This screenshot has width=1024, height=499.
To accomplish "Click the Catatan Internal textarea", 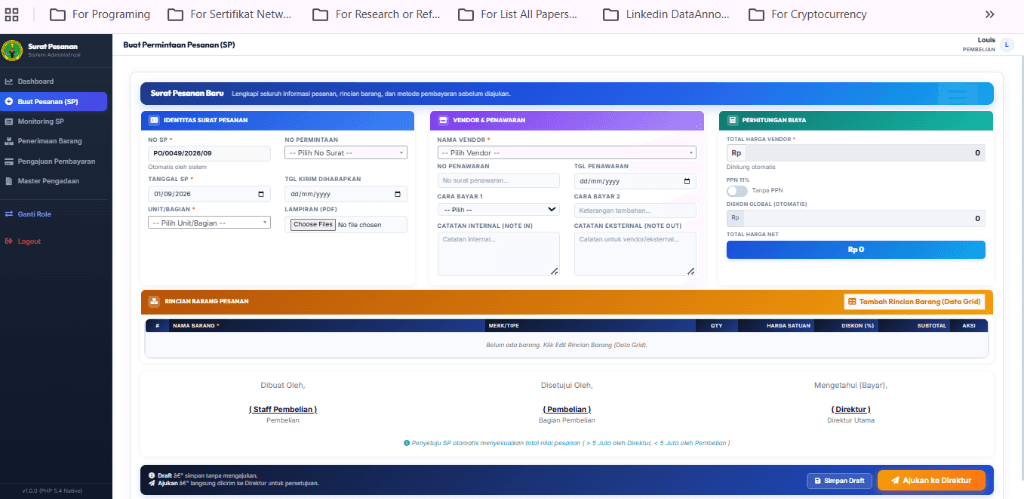I will [499, 254].
